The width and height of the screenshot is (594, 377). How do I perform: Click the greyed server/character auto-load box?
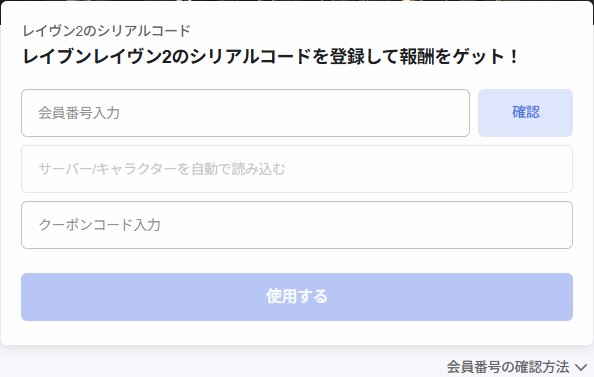[297, 169]
